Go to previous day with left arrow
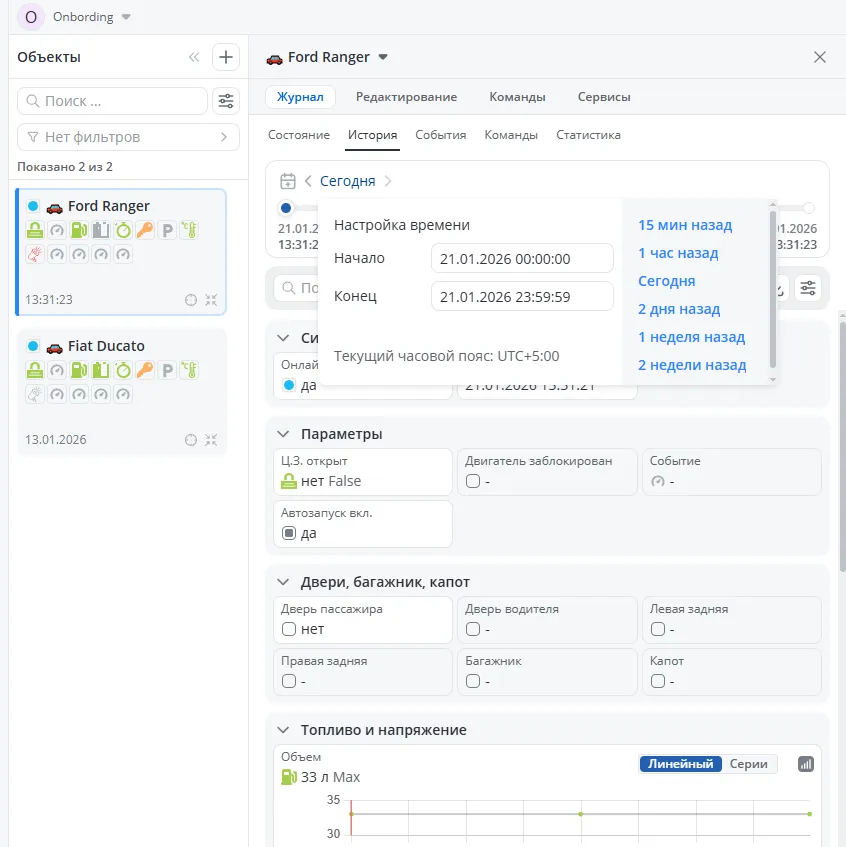Screen dimensions: 846x847 (308, 181)
